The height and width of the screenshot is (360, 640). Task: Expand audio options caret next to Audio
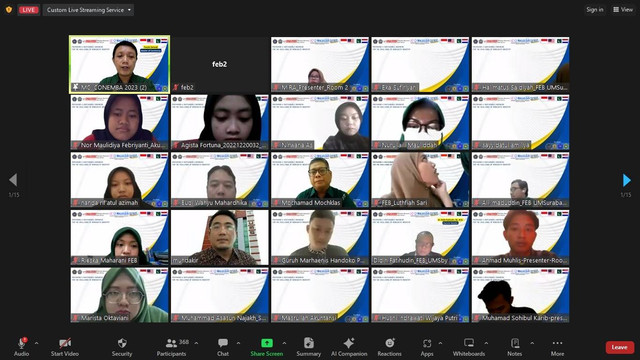[x=36, y=343]
